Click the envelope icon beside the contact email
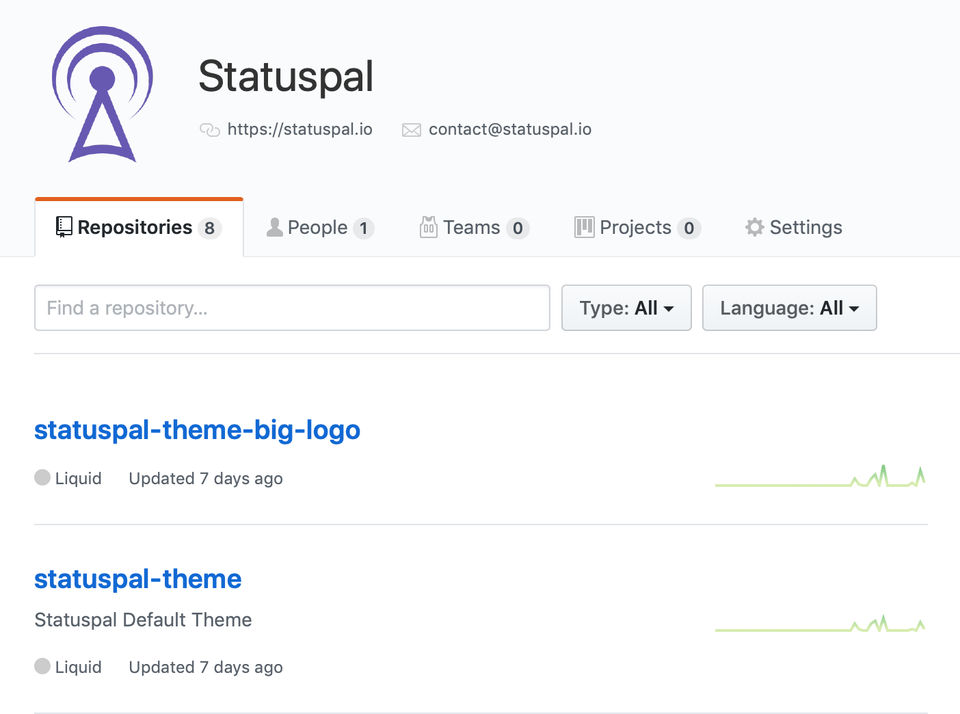This screenshot has height=714, width=960. (411, 130)
